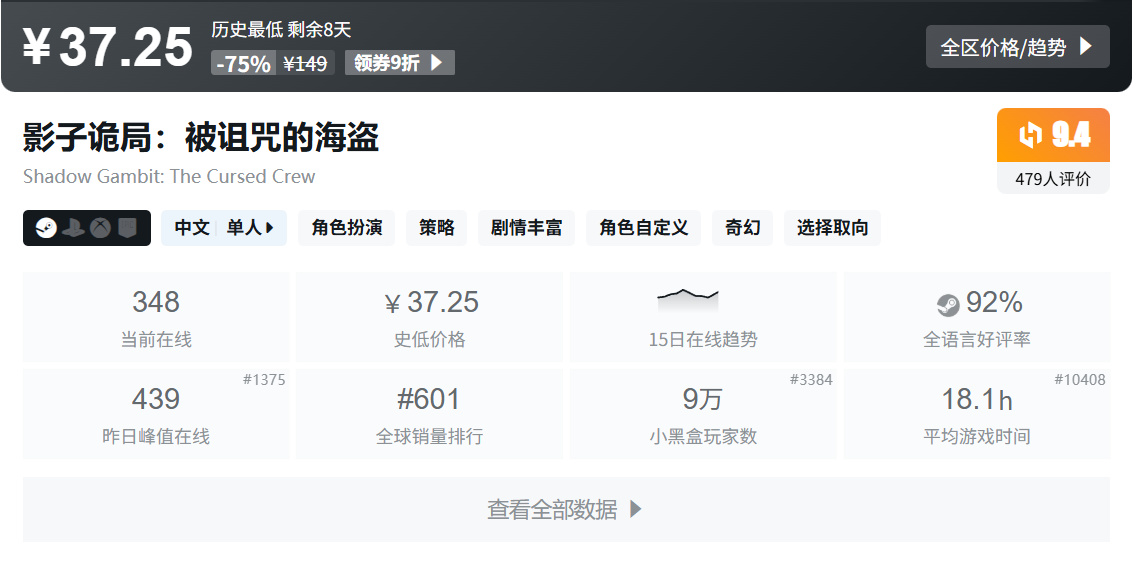This screenshot has height=563, width=1146.
Task: View the 15日在线趋势 trend chart
Action: tap(703, 317)
